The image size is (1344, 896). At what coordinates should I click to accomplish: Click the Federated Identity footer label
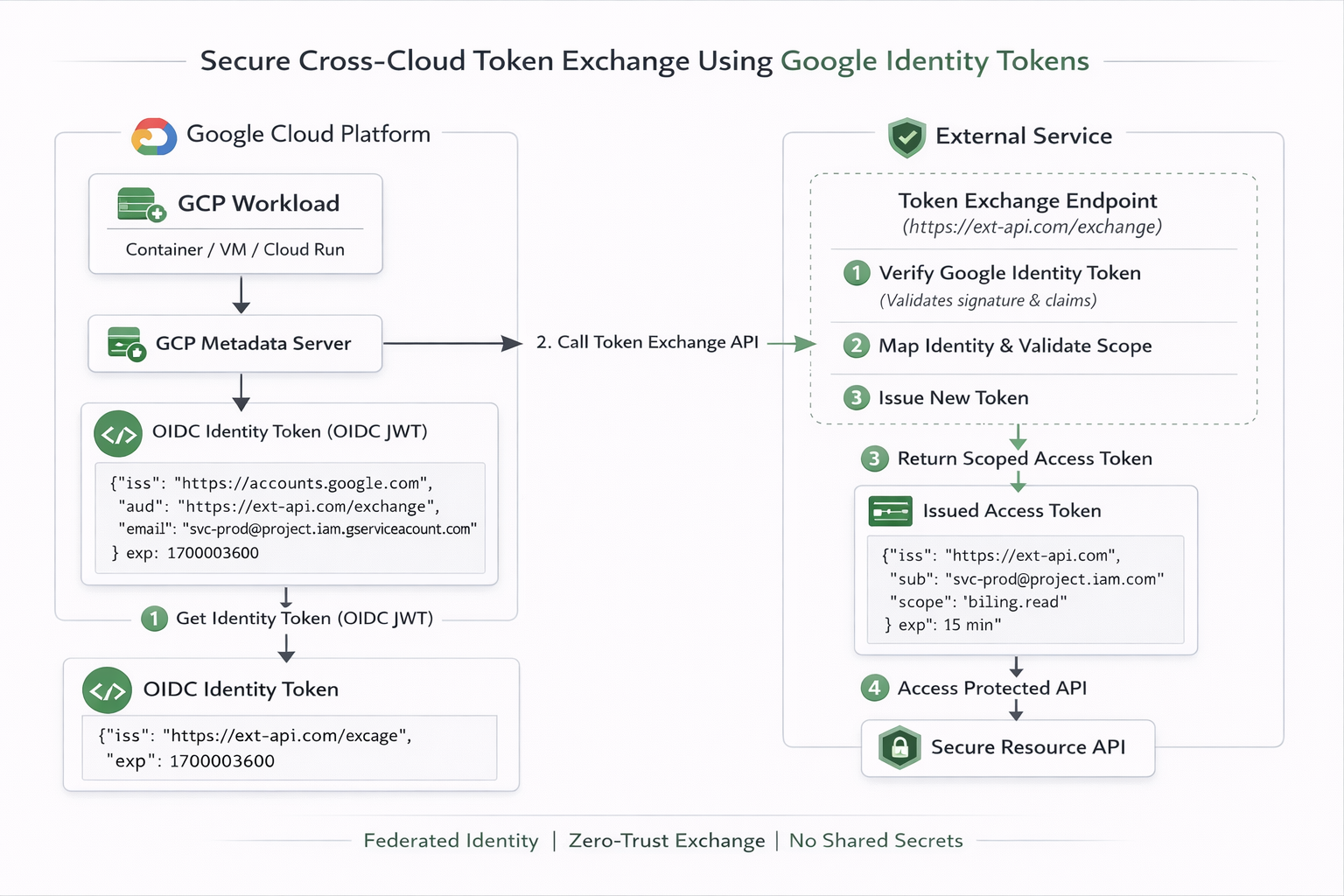click(x=451, y=841)
